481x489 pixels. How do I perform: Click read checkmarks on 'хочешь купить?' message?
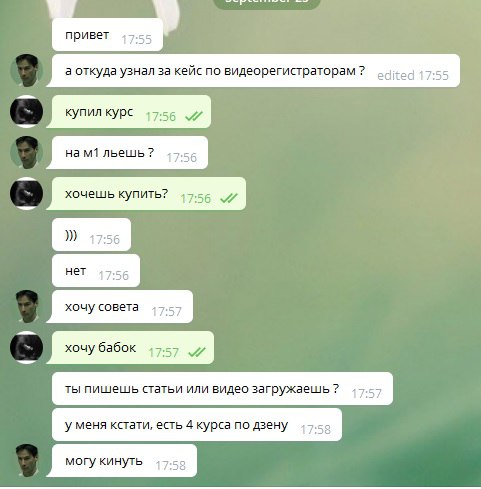click(x=229, y=198)
